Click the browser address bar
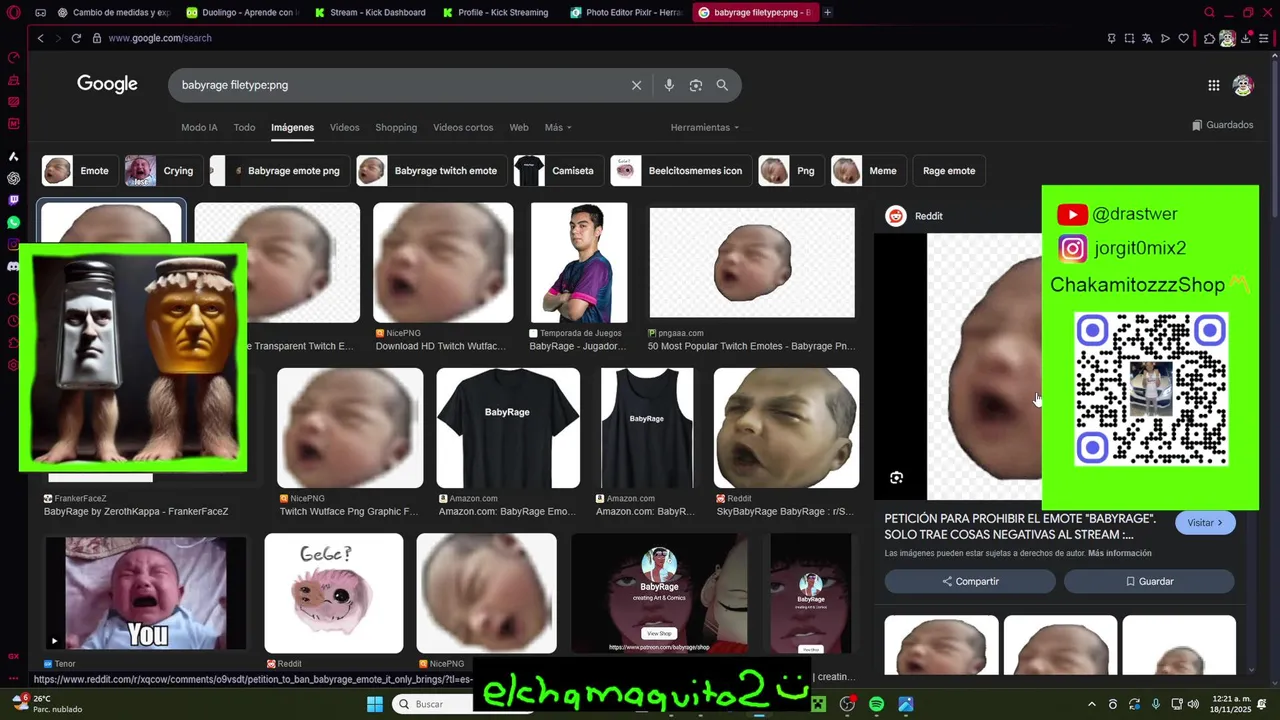The height and width of the screenshot is (720, 1280). 600,38
